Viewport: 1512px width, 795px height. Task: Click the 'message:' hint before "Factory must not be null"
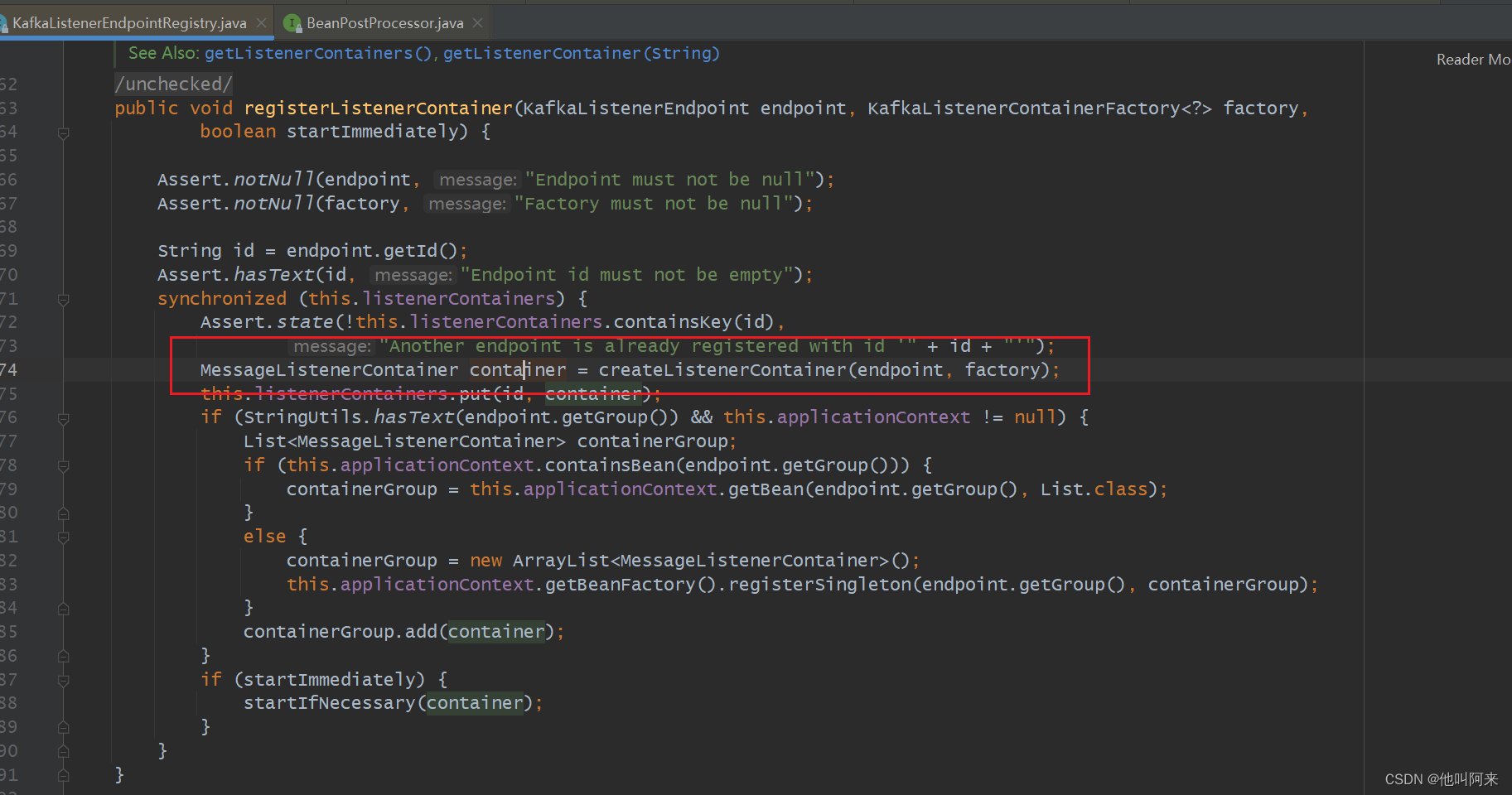click(467, 204)
